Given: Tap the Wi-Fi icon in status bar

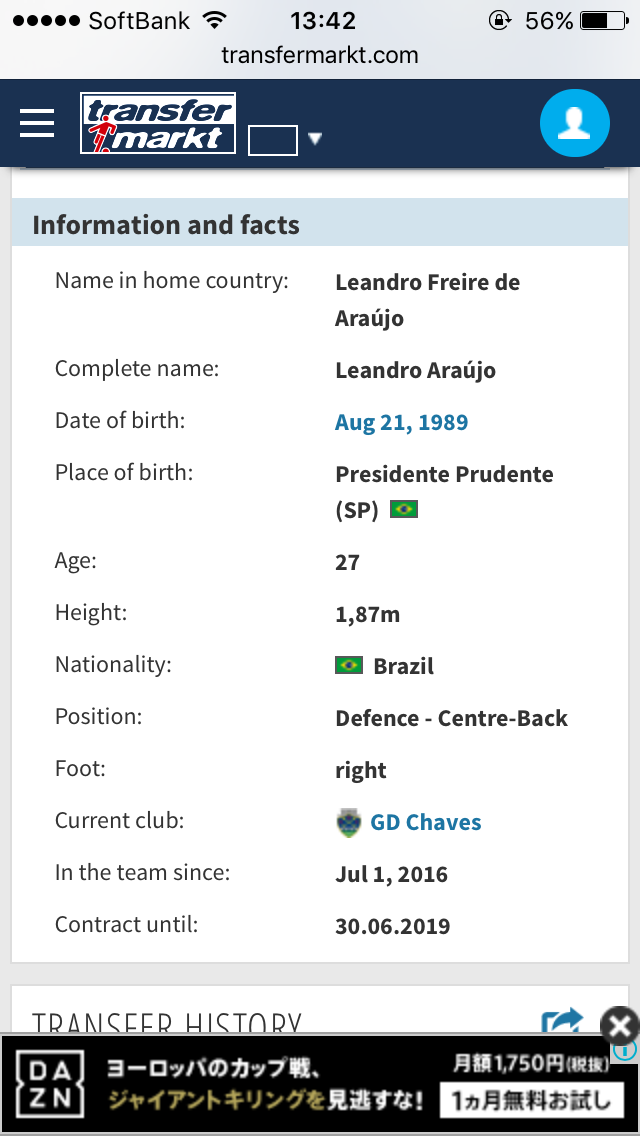Looking at the screenshot, I should tap(214, 20).
